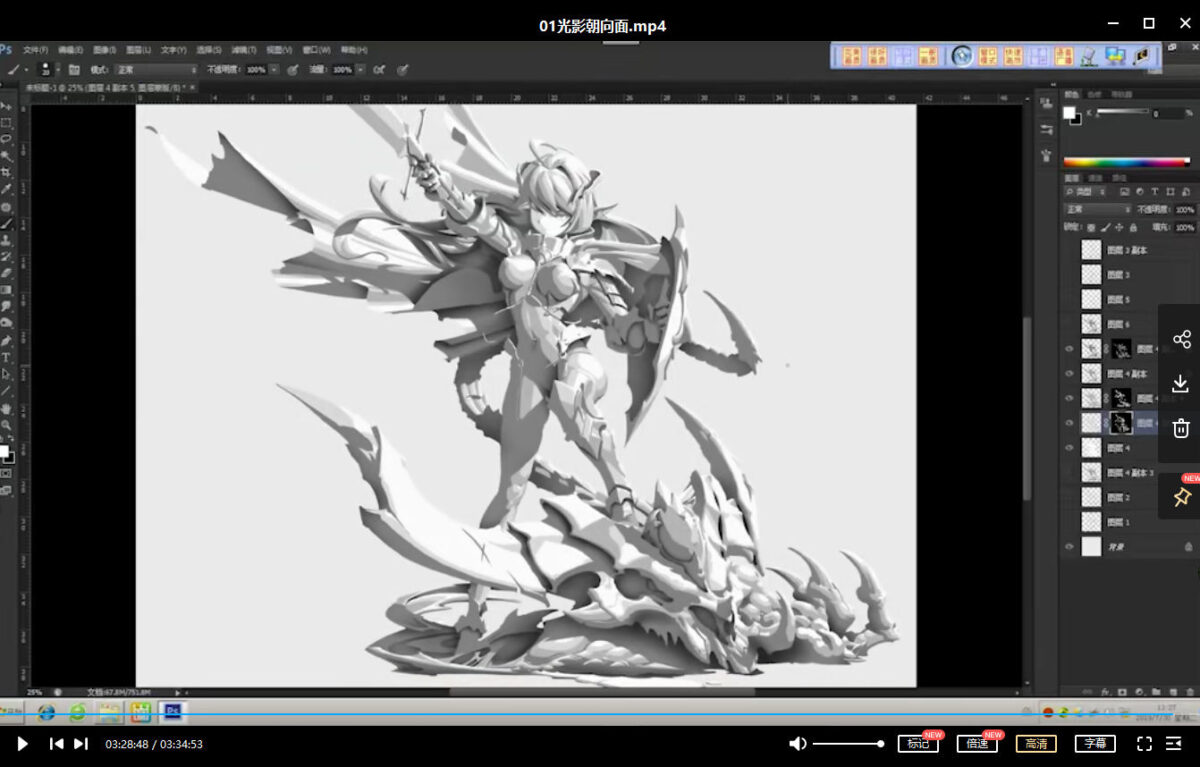Click the foreground color swatch in Color panel

click(1068, 112)
